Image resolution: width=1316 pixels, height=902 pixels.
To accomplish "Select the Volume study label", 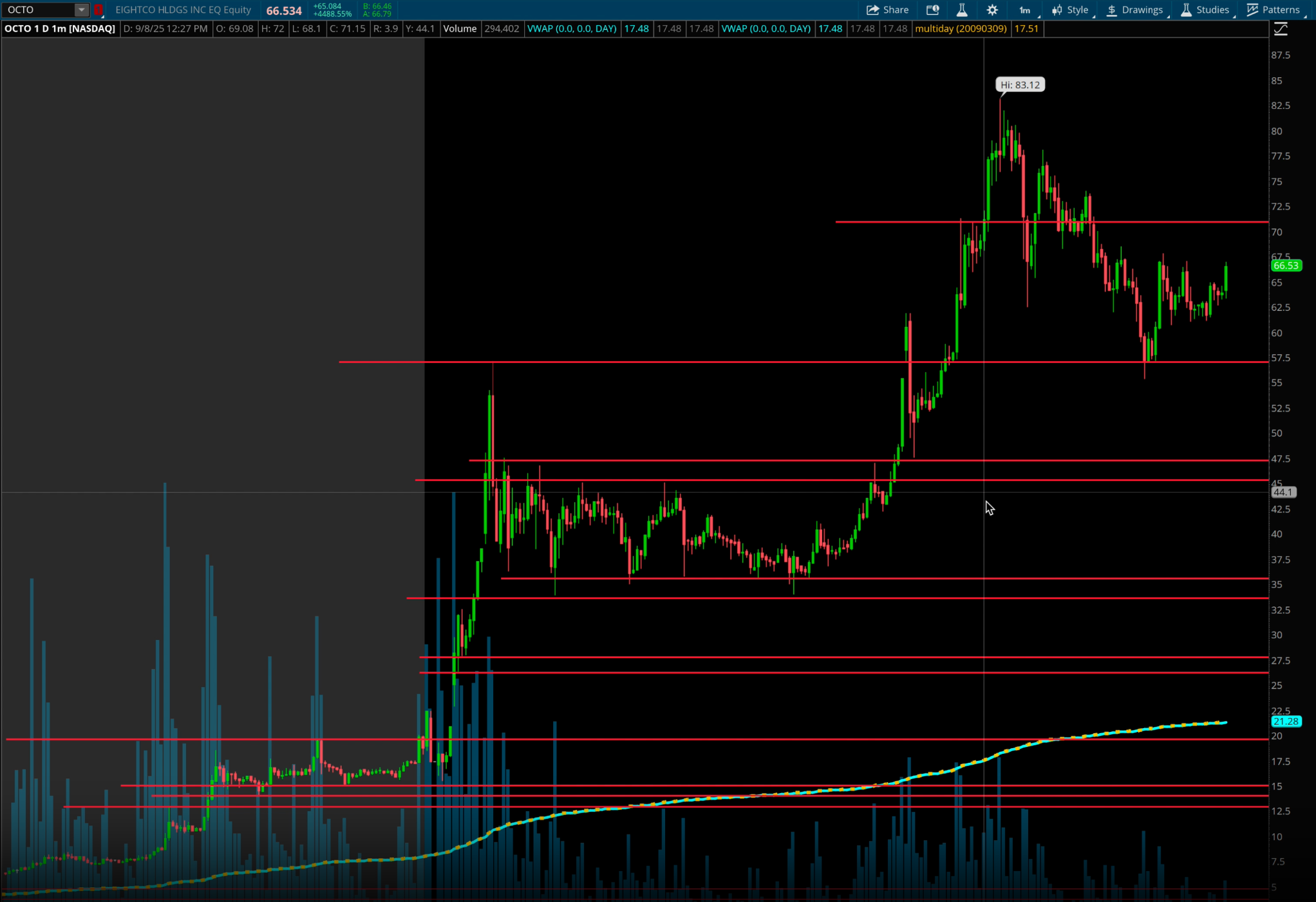I will point(460,28).
